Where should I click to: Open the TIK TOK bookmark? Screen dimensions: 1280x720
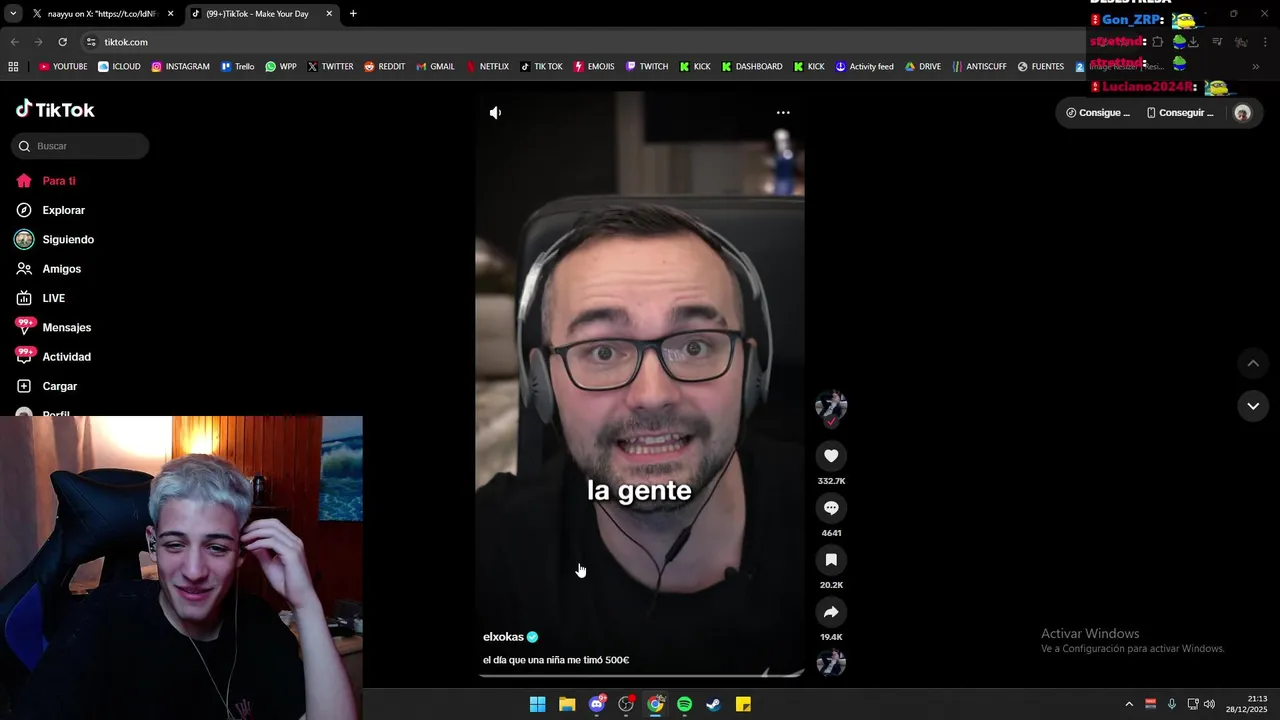point(541,67)
